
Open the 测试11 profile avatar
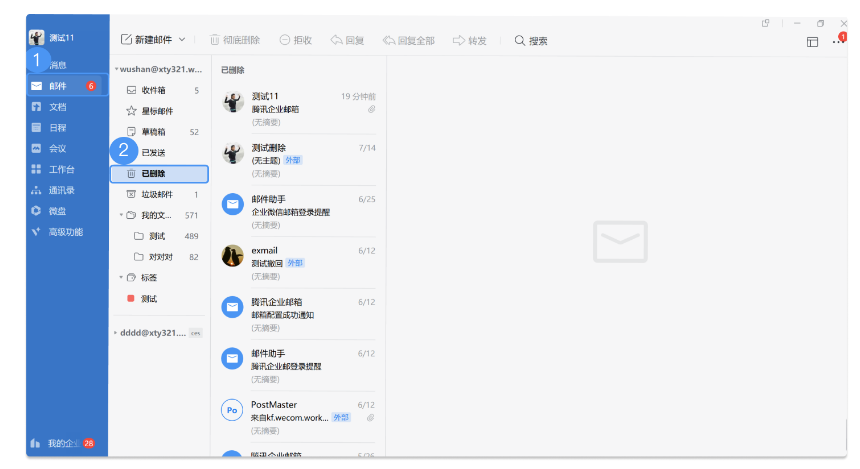click(x=37, y=37)
